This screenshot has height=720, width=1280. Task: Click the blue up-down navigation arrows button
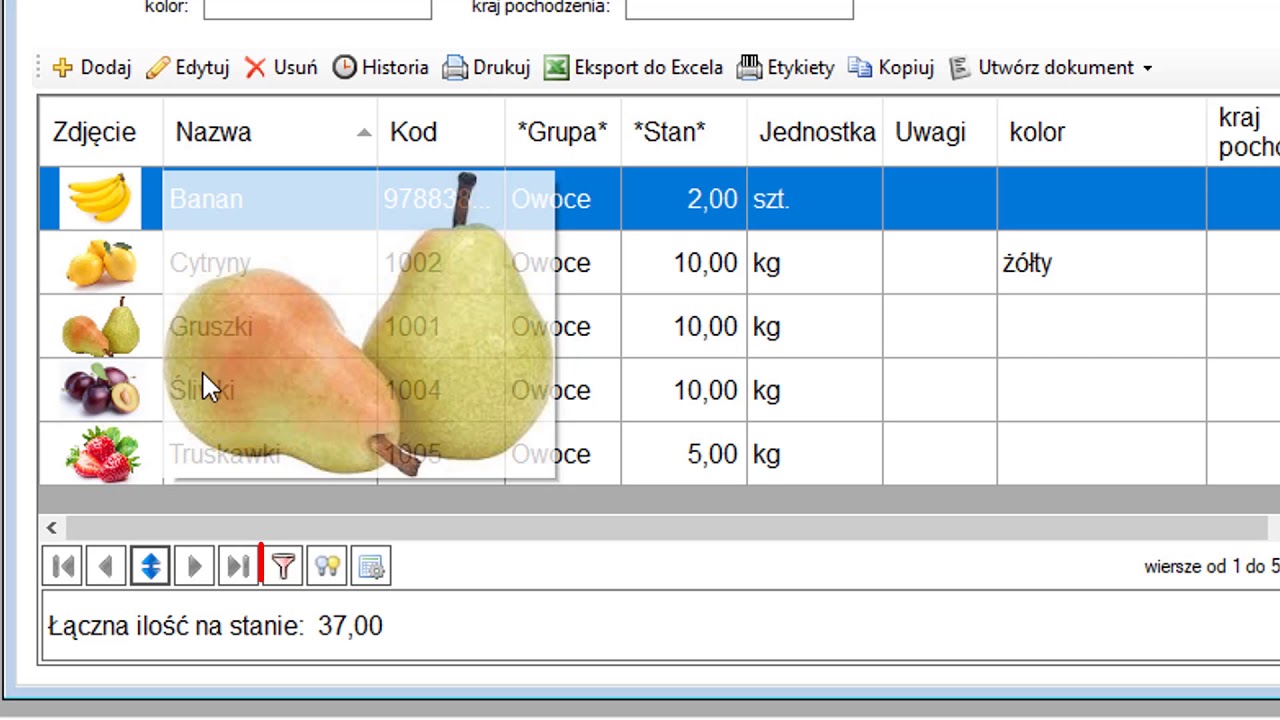click(150, 567)
